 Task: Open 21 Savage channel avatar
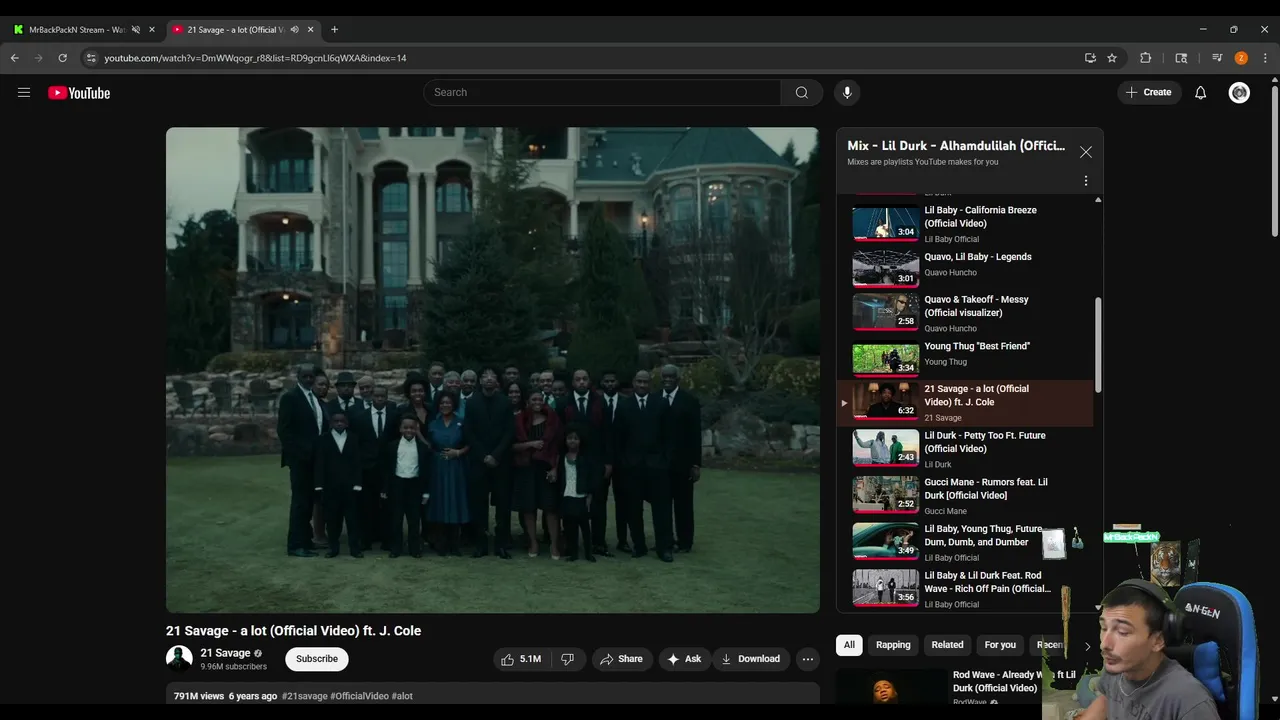(x=179, y=659)
